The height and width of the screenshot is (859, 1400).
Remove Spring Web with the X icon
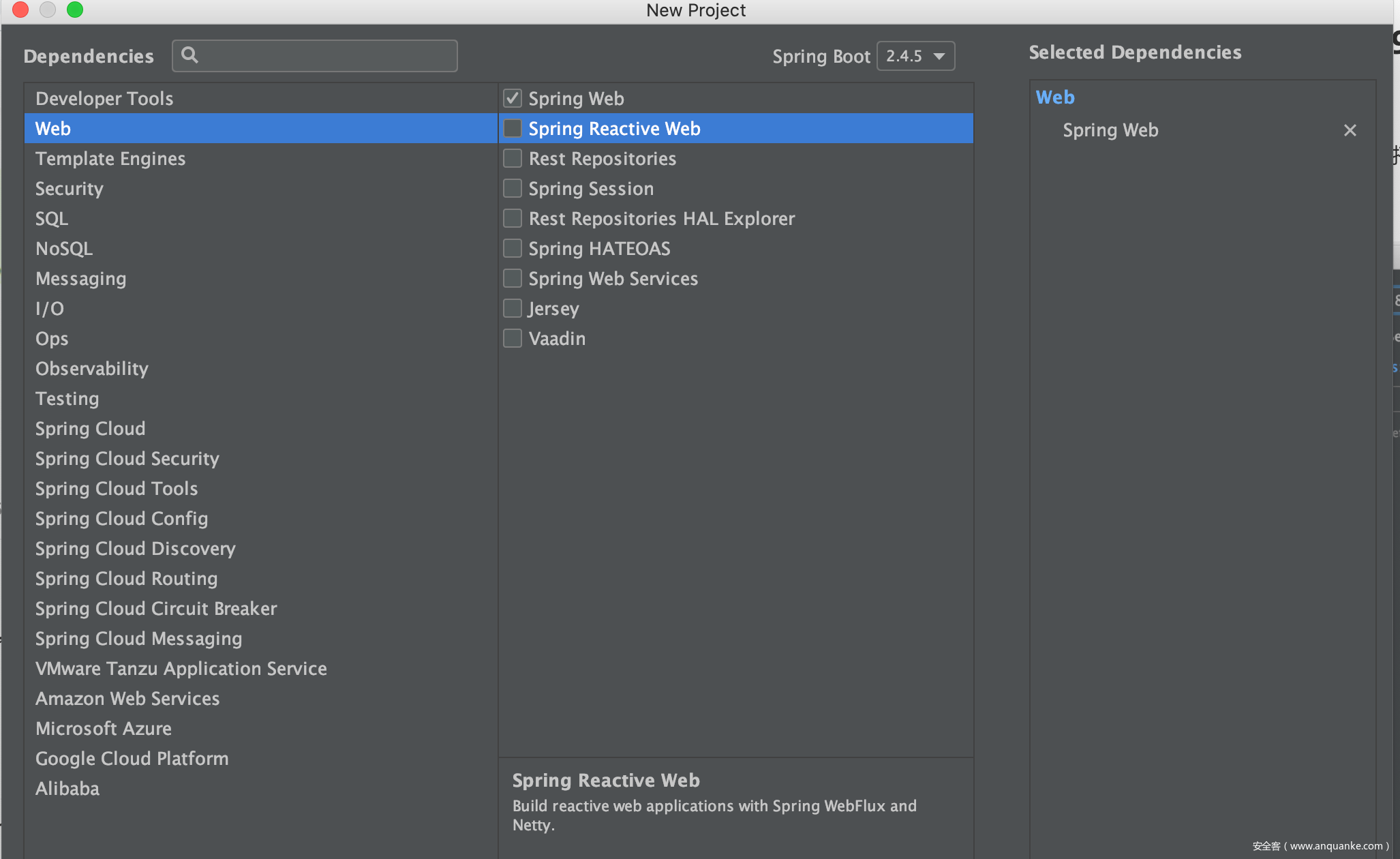point(1350,130)
